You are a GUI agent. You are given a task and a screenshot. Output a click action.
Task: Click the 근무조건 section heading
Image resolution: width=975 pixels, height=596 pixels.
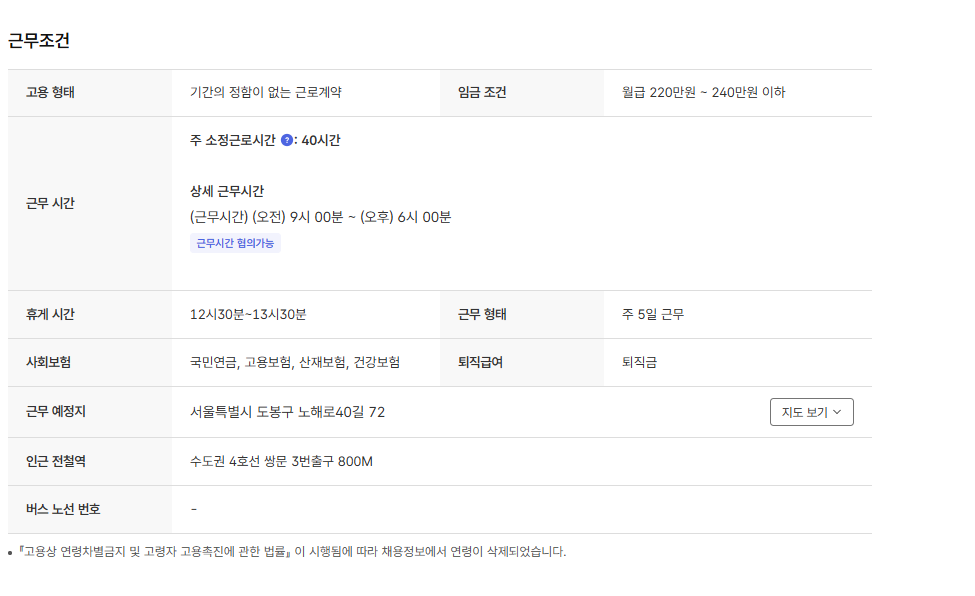(39, 41)
